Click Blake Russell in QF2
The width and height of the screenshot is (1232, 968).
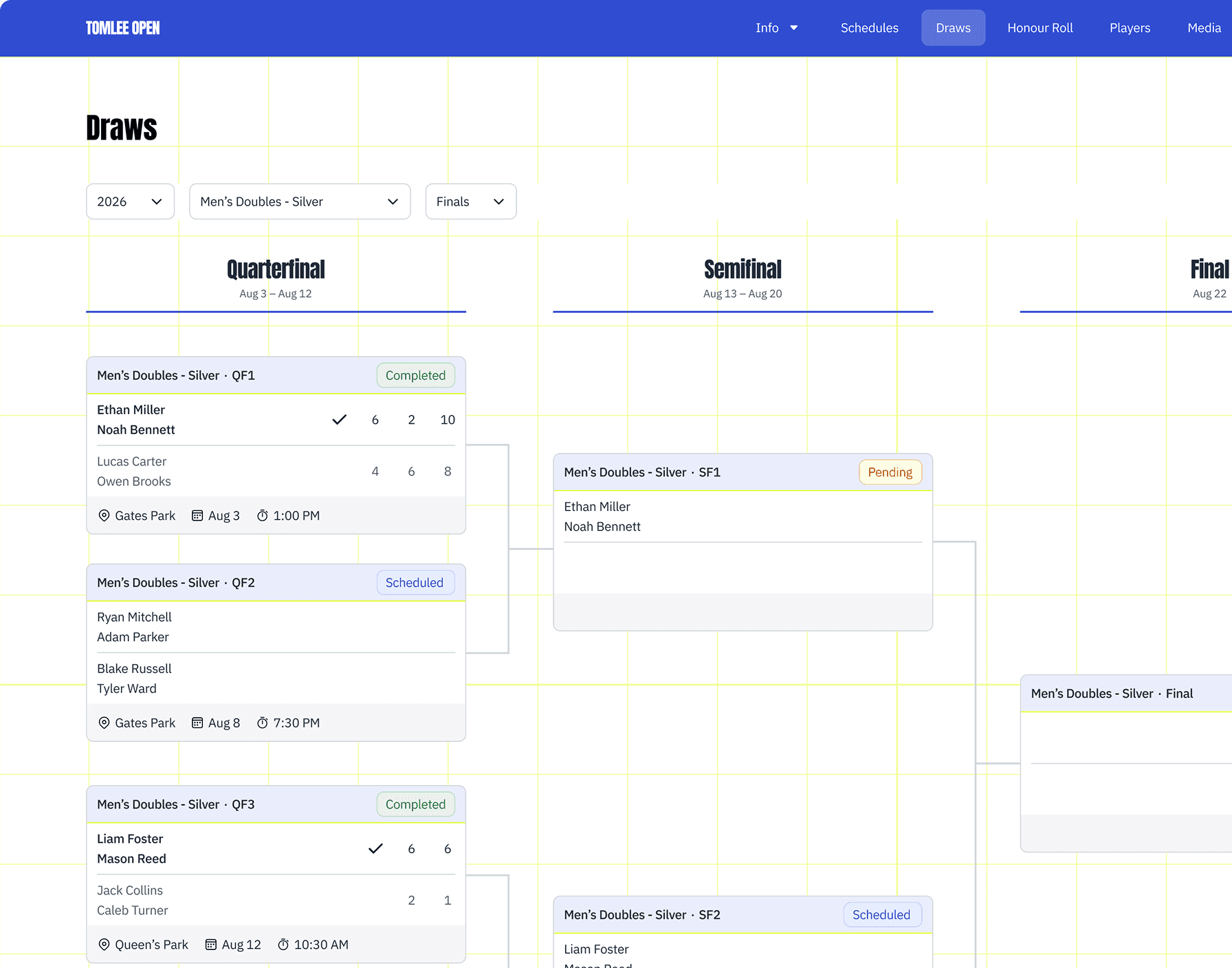pyautogui.click(x=134, y=669)
